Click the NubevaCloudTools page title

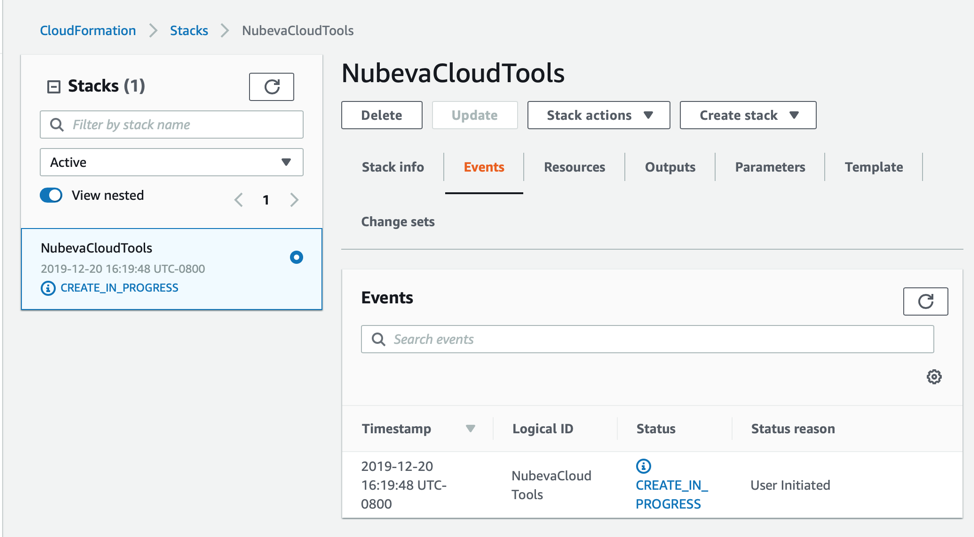click(x=453, y=73)
